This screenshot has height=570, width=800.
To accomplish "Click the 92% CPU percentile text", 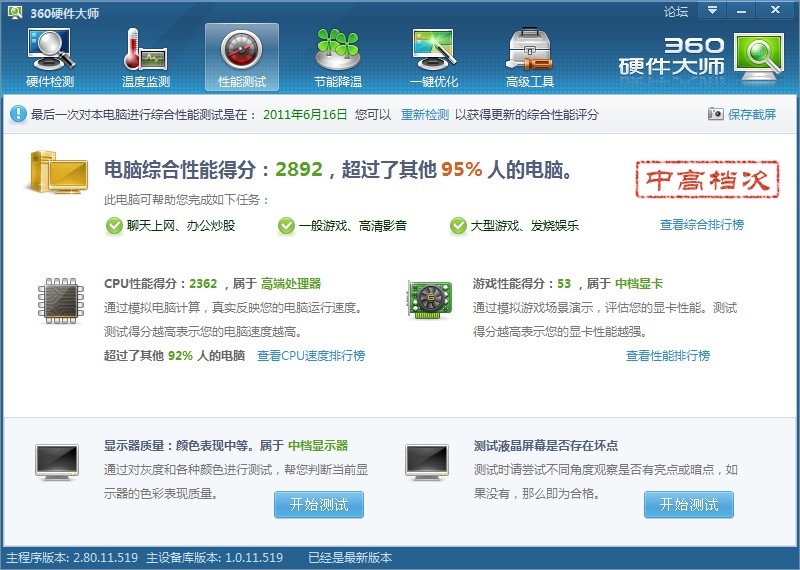I will 180,356.
